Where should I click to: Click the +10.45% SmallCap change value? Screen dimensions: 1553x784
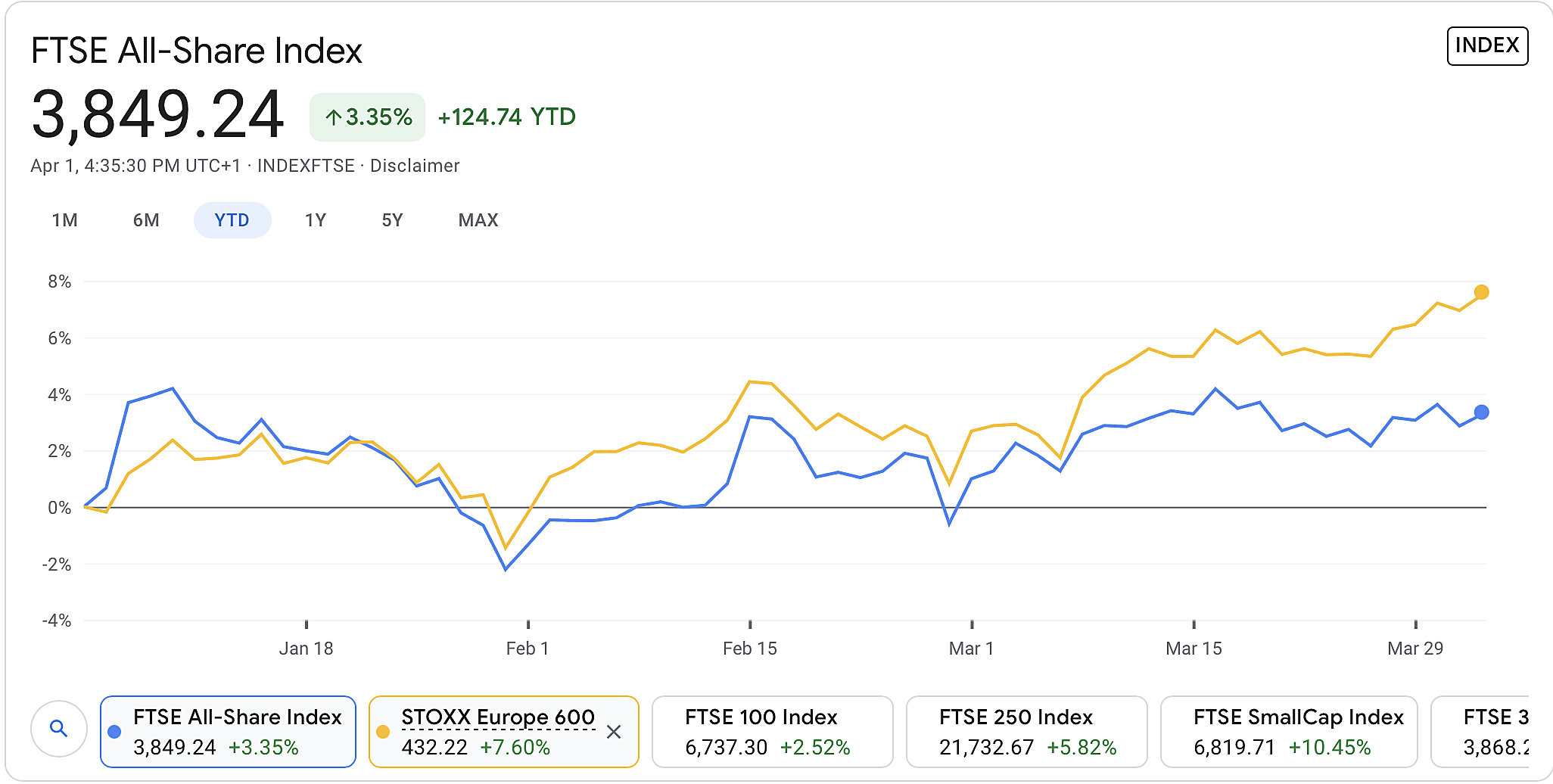coord(1330,748)
